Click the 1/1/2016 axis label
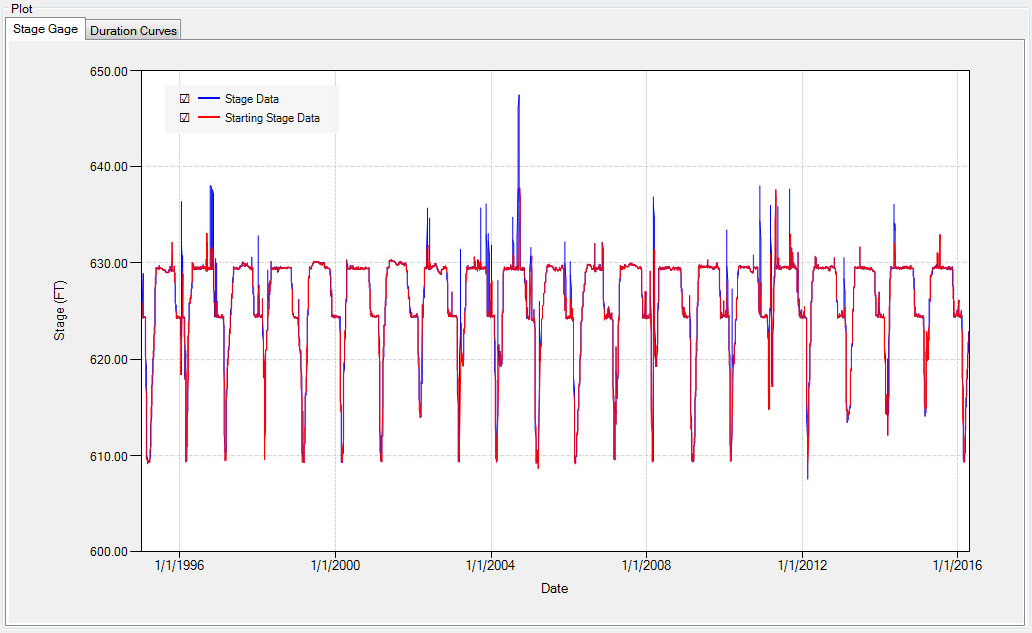The image size is (1032, 633). point(959,566)
